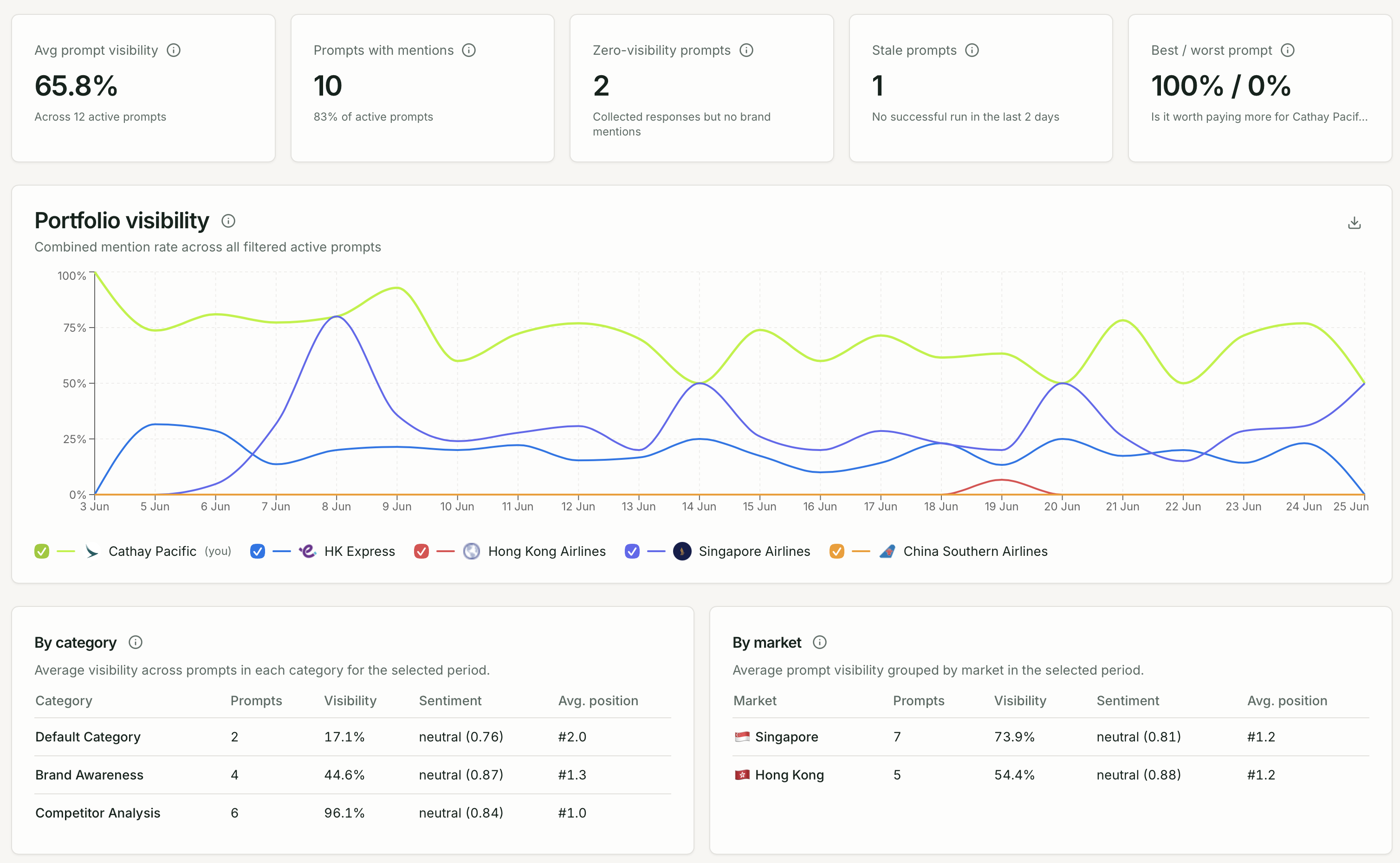Open the Avg prompt visibility 65.8% card
Viewport: 1400px width, 863px height.
tap(143, 89)
